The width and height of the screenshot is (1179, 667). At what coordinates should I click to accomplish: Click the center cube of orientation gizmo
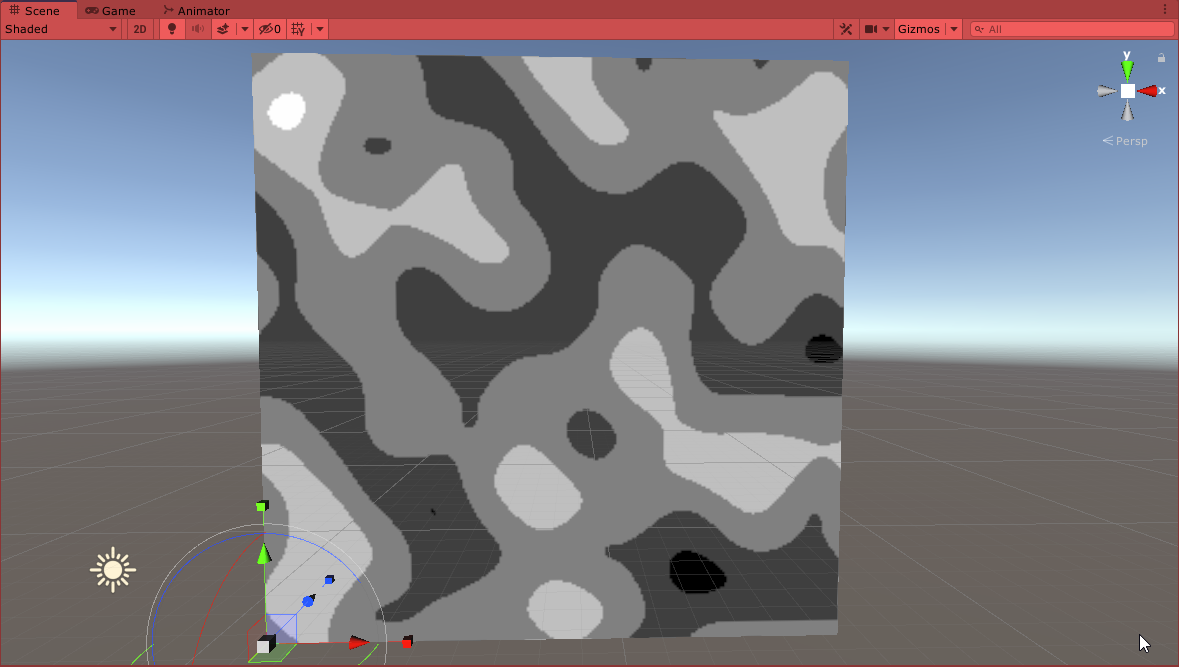point(1128,91)
